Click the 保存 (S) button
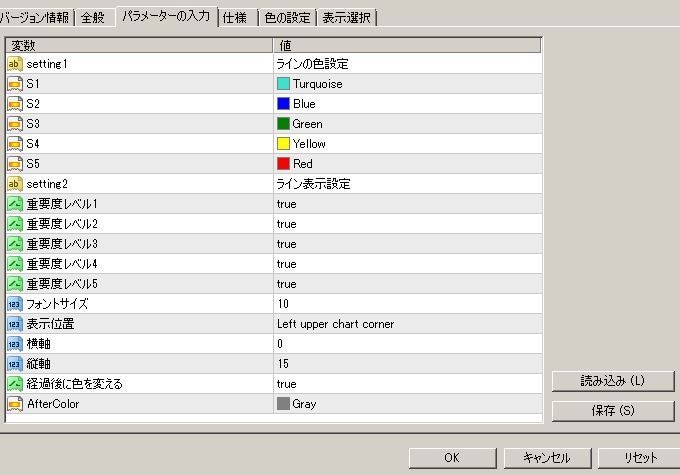680x475 pixels. coord(613,410)
